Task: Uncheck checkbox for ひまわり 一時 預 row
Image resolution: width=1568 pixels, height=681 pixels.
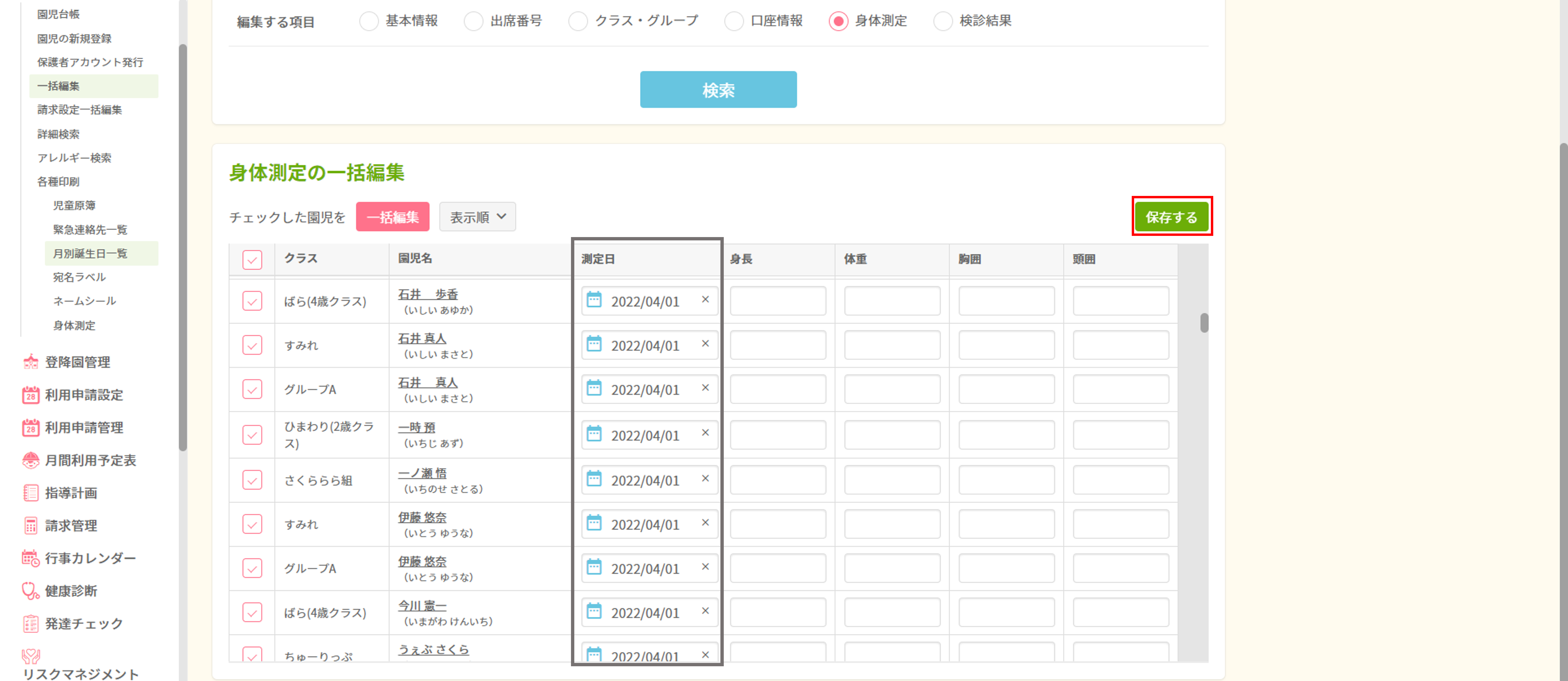Action: coord(252,434)
